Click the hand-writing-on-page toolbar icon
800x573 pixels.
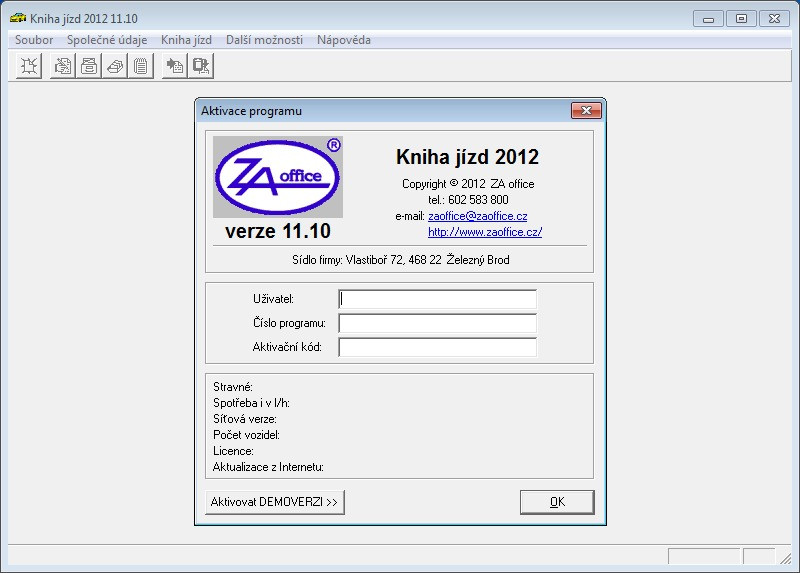click(63, 66)
